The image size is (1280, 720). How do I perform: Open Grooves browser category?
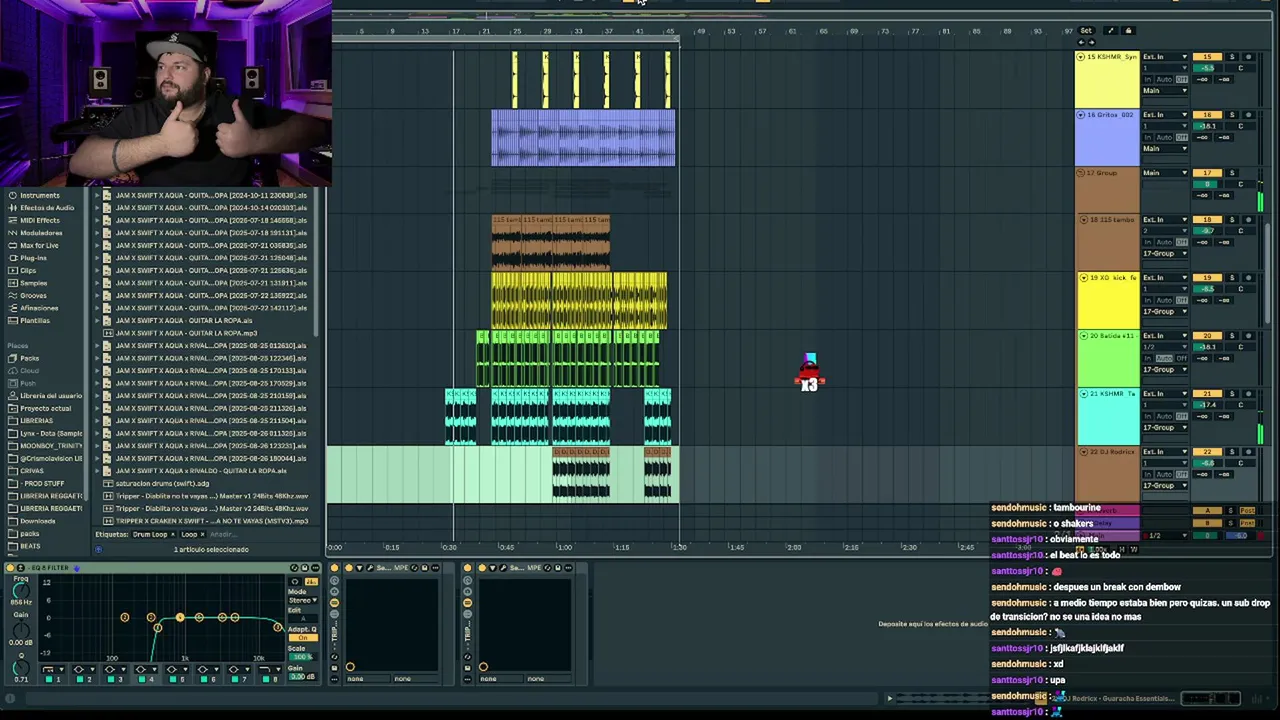tap(33, 295)
